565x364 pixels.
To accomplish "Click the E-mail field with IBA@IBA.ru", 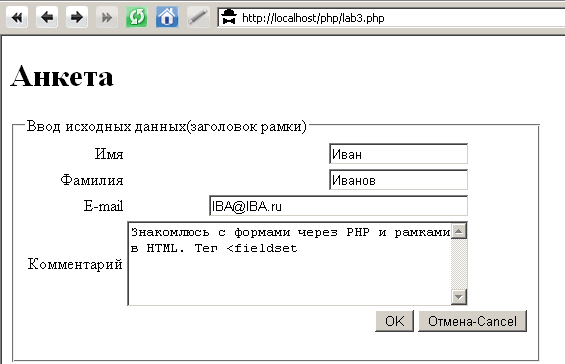I will click(x=338, y=206).
